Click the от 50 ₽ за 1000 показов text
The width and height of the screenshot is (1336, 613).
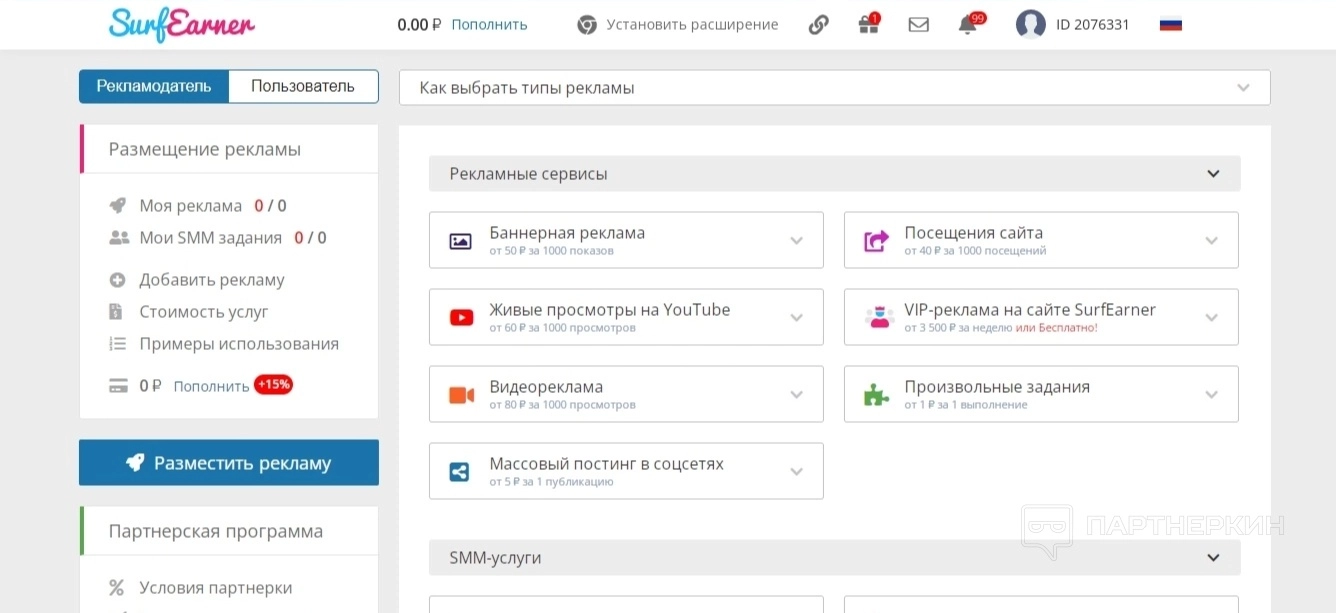551,251
